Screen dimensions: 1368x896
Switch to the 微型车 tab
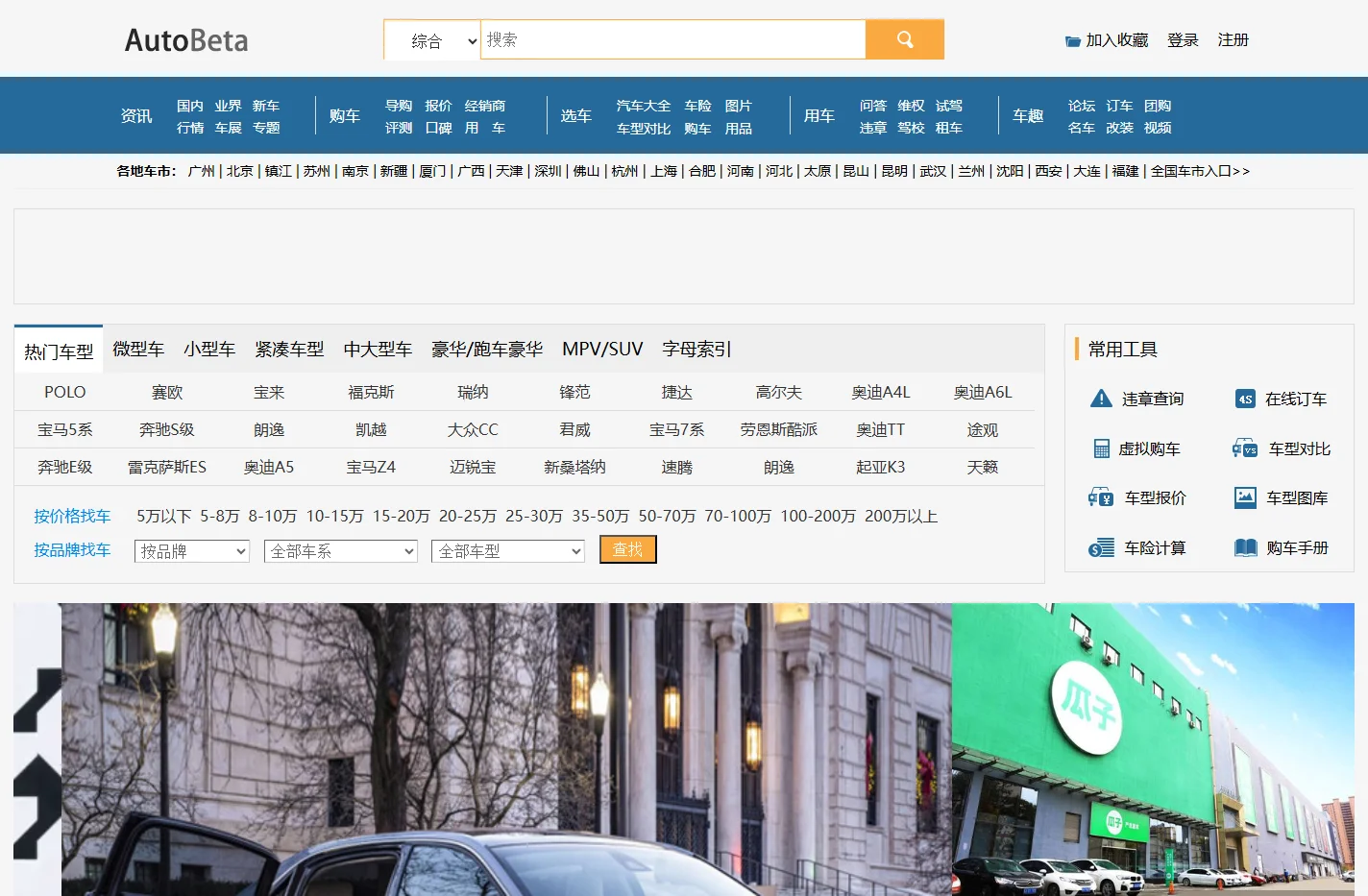(x=138, y=349)
